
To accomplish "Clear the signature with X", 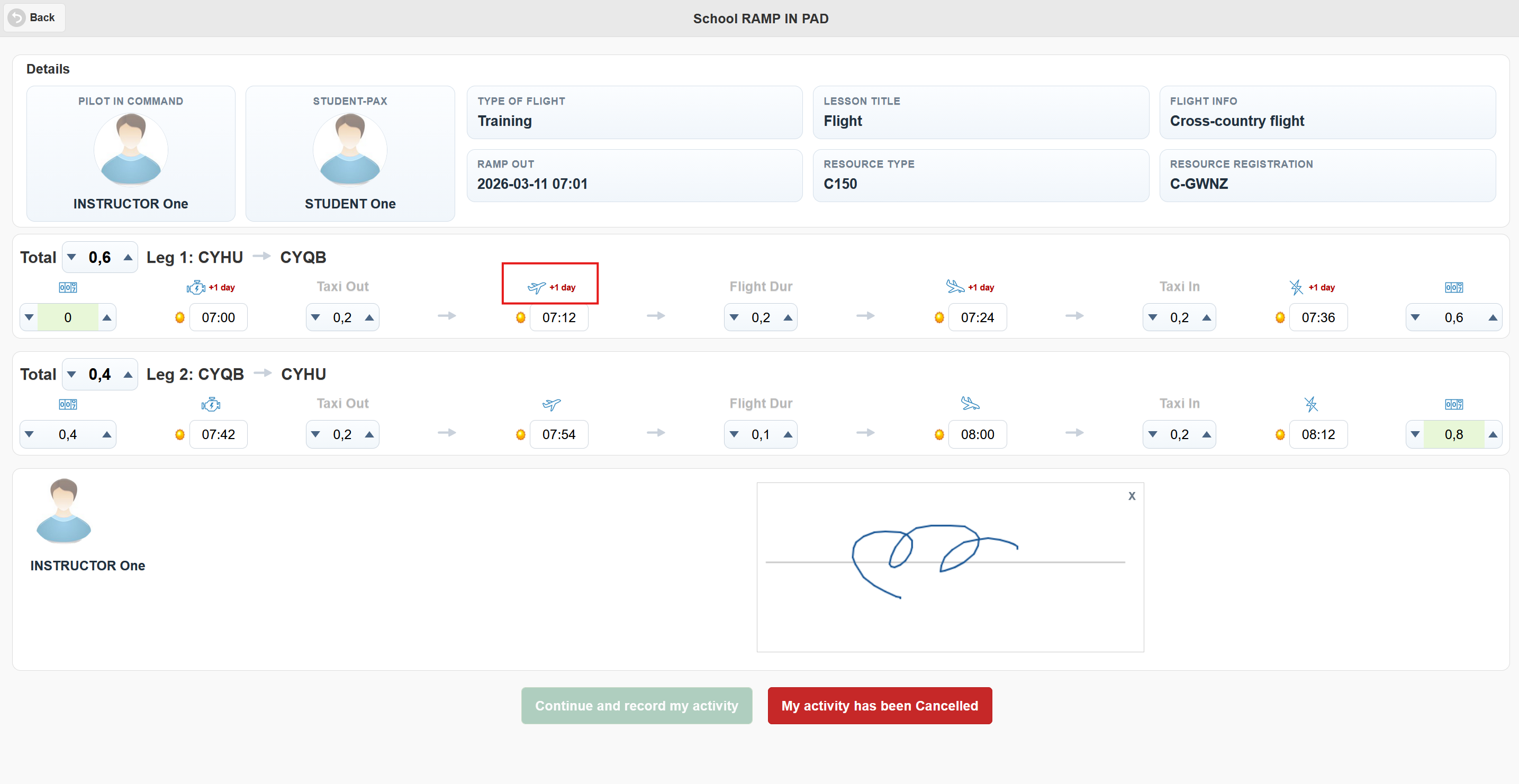I will tap(1132, 496).
